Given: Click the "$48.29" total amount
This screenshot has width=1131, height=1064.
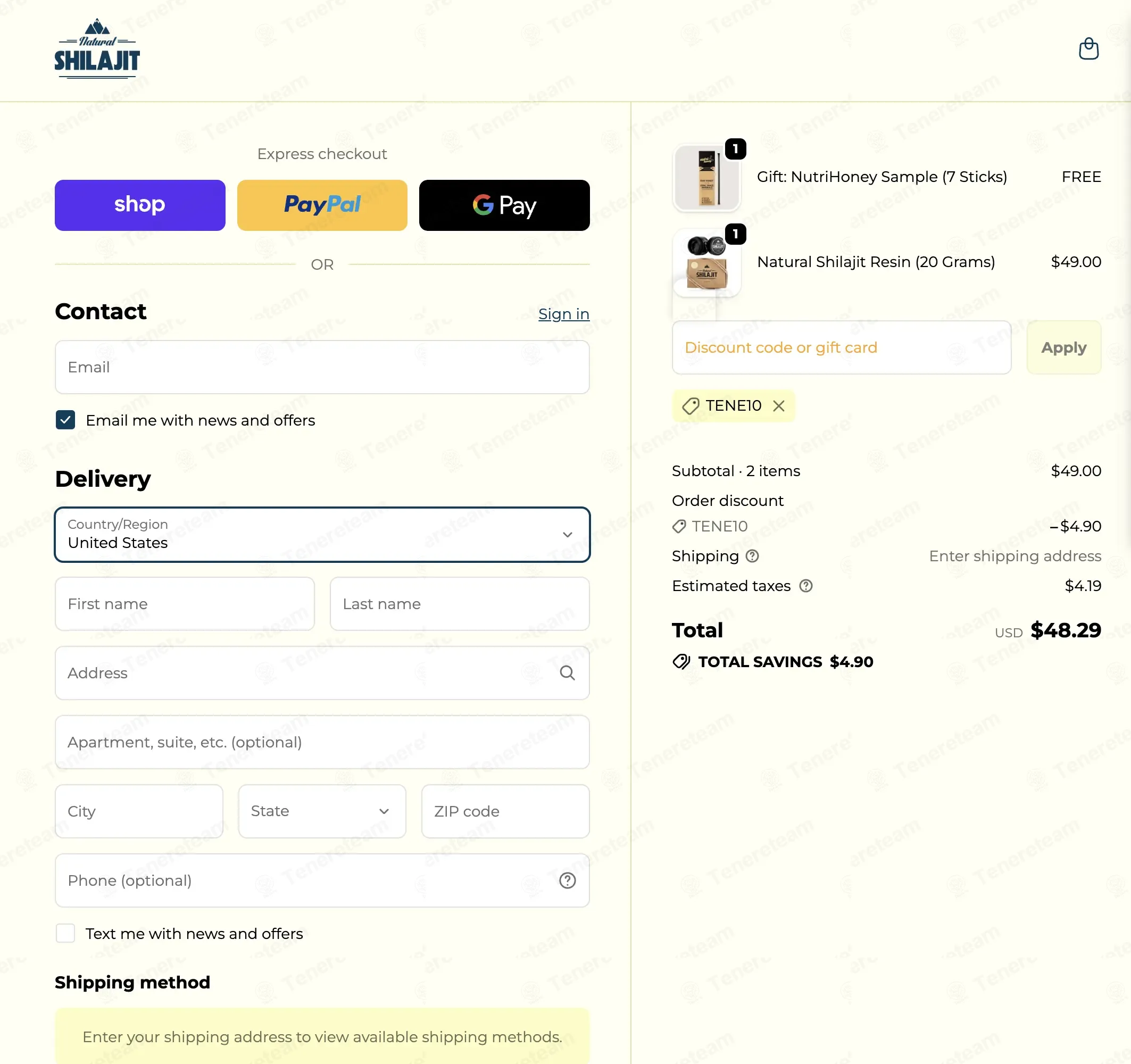Looking at the screenshot, I should pos(1065,630).
